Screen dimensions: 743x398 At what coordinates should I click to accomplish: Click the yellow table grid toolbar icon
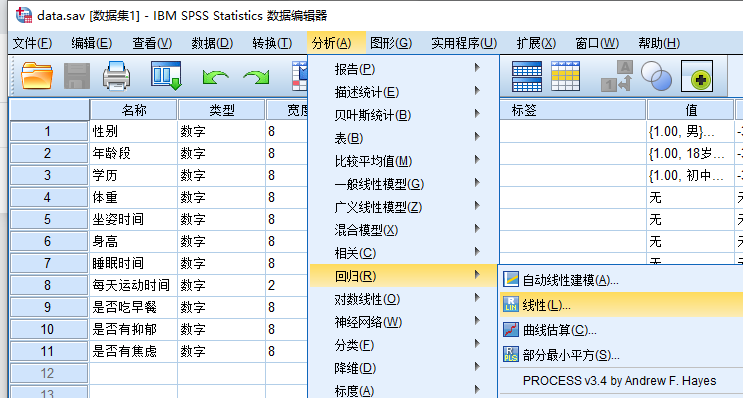pyautogui.click(x=566, y=76)
